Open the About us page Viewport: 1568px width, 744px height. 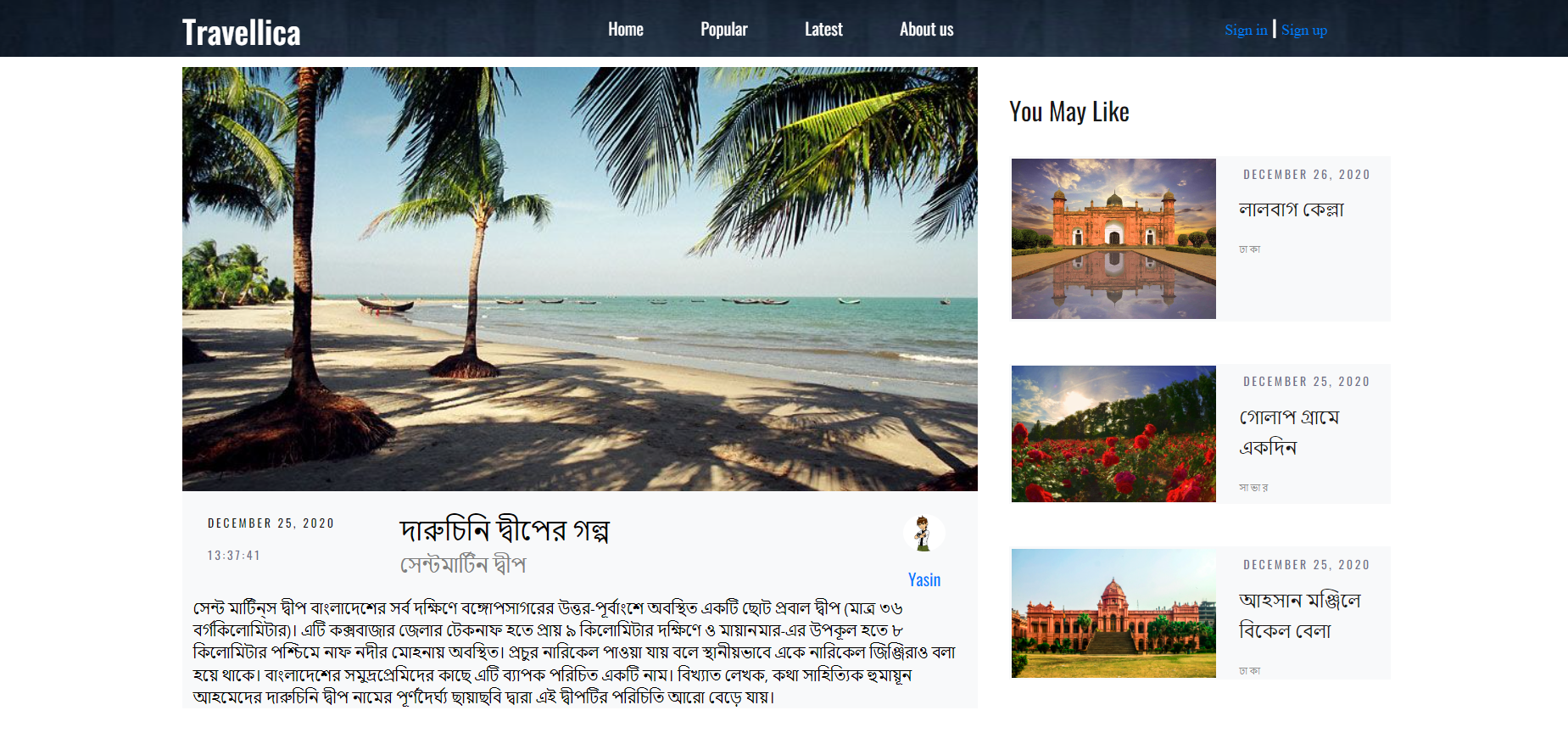click(927, 30)
